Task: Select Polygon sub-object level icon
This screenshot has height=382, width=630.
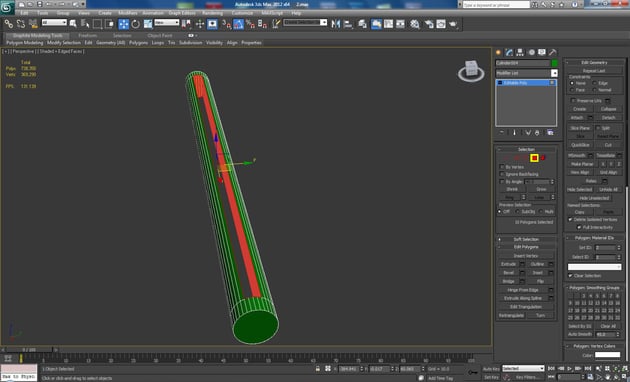Action: pyautogui.click(x=534, y=158)
